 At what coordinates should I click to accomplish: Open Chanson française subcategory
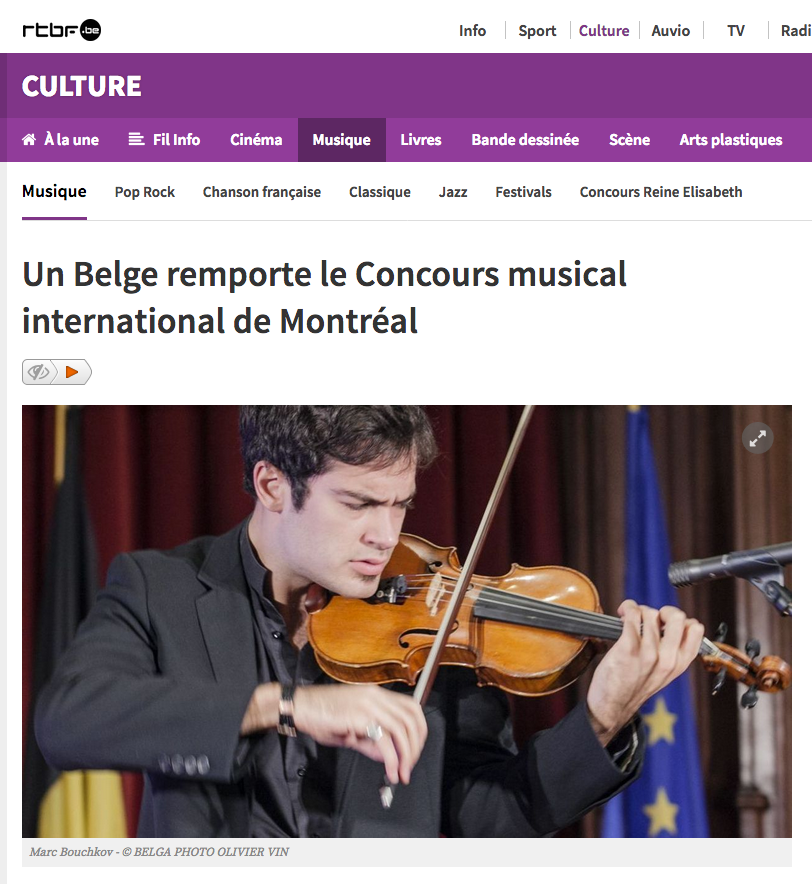tap(262, 192)
